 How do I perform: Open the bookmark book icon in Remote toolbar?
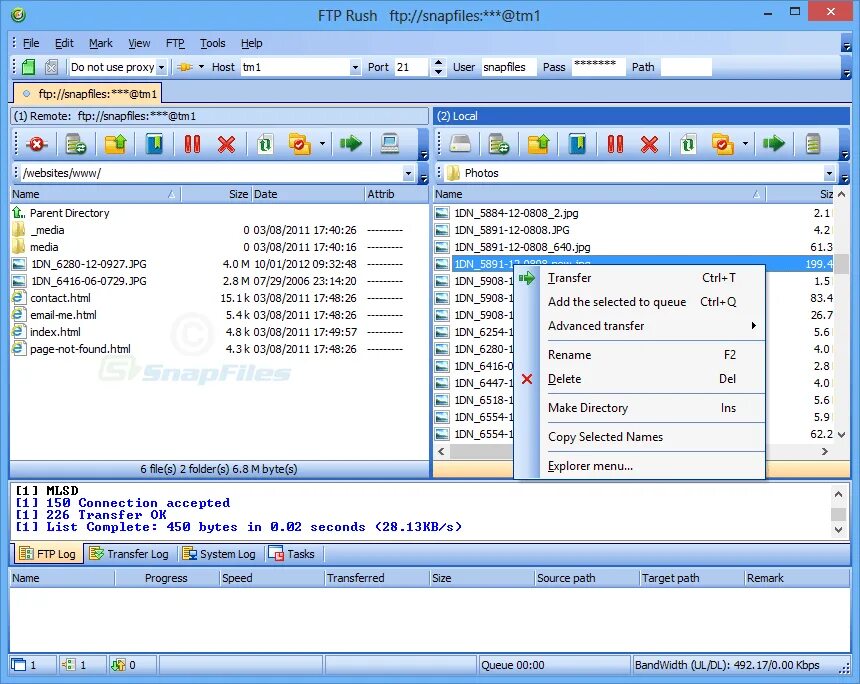[155, 144]
